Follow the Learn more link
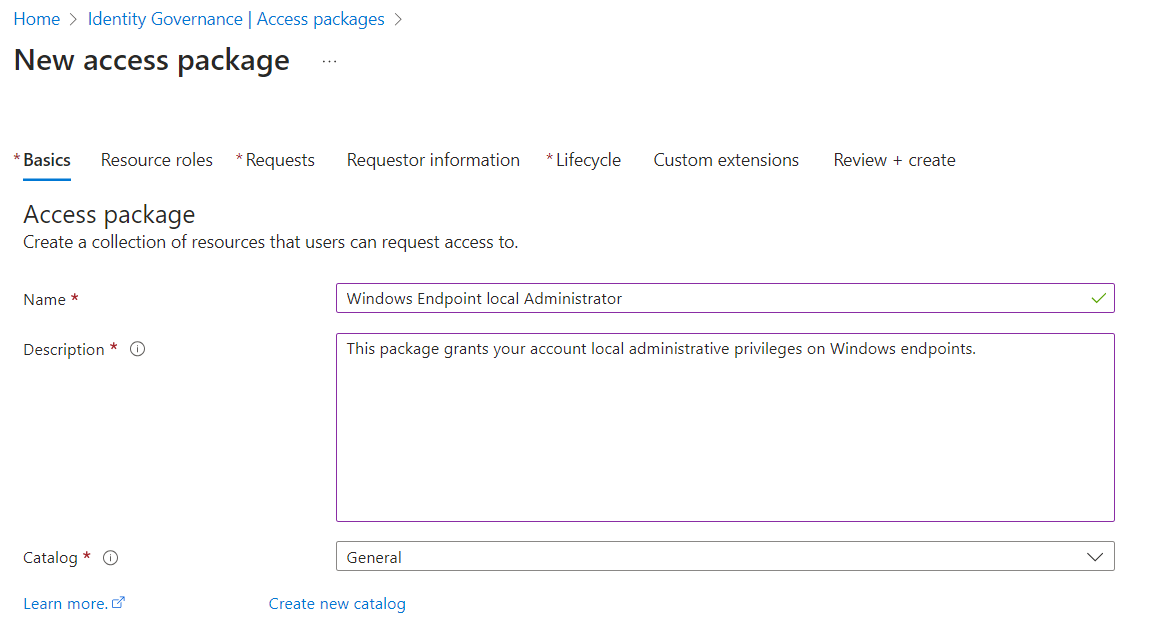This screenshot has width=1152, height=631. pyautogui.click(x=65, y=604)
